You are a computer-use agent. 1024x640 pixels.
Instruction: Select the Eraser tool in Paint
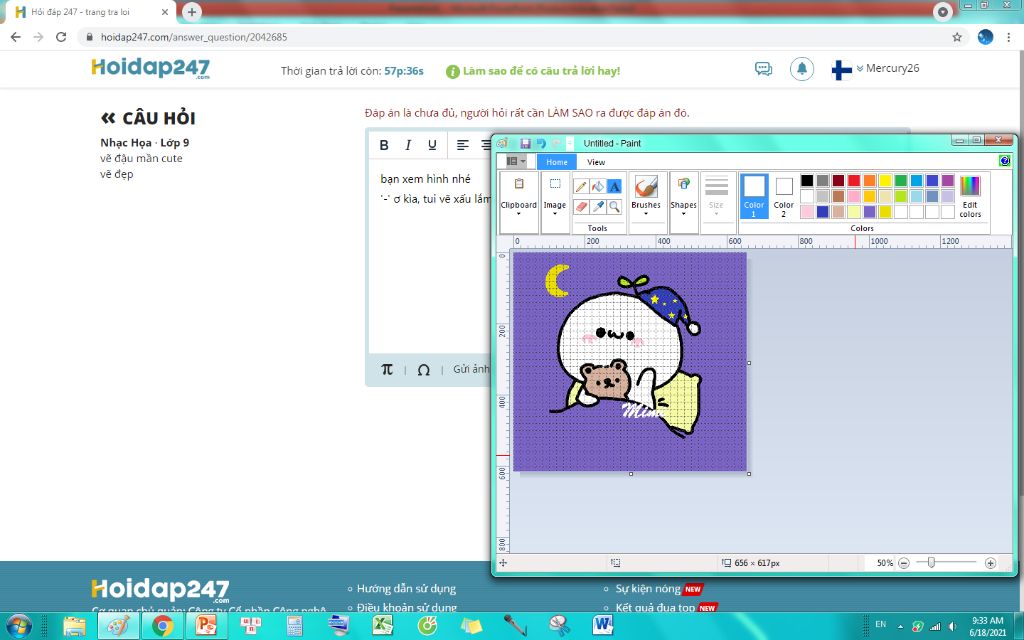coord(581,207)
